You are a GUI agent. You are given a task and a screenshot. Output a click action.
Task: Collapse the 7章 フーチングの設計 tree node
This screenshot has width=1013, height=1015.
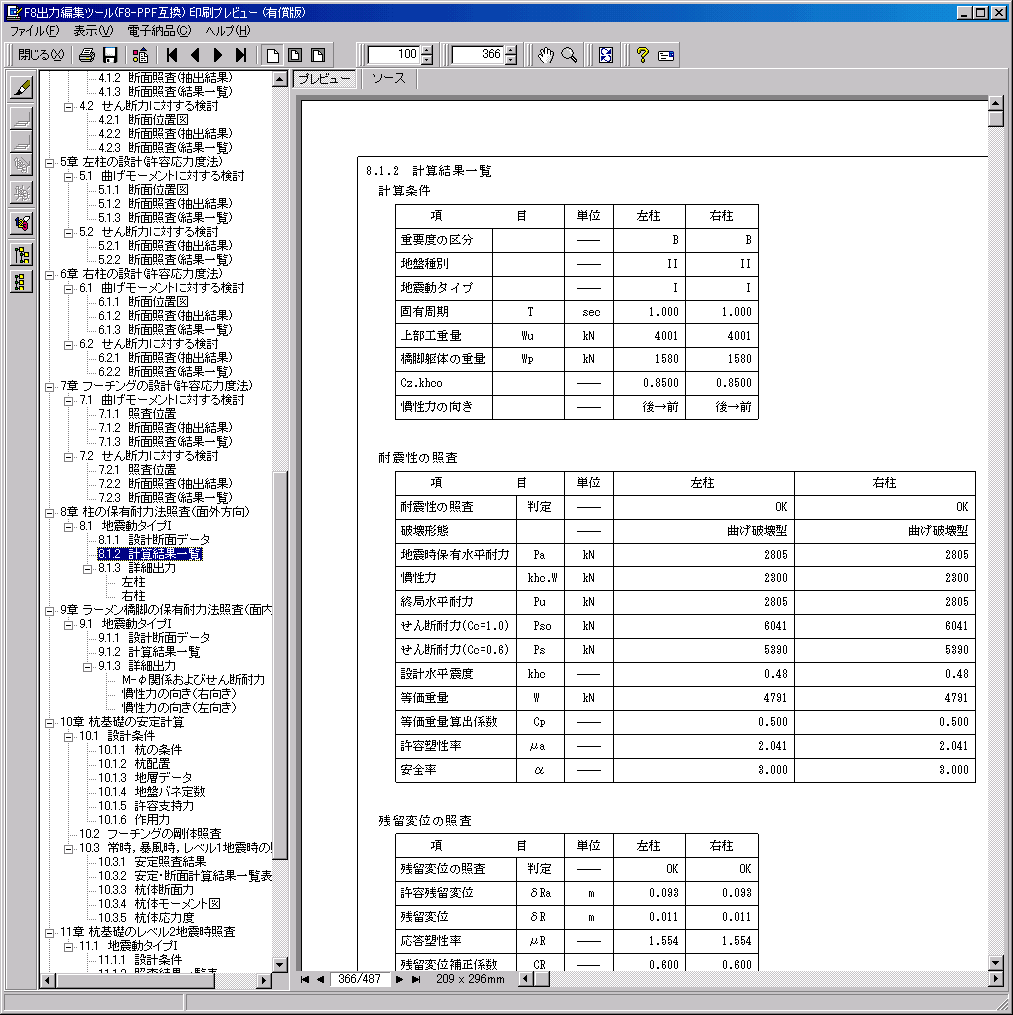[x=49, y=386]
